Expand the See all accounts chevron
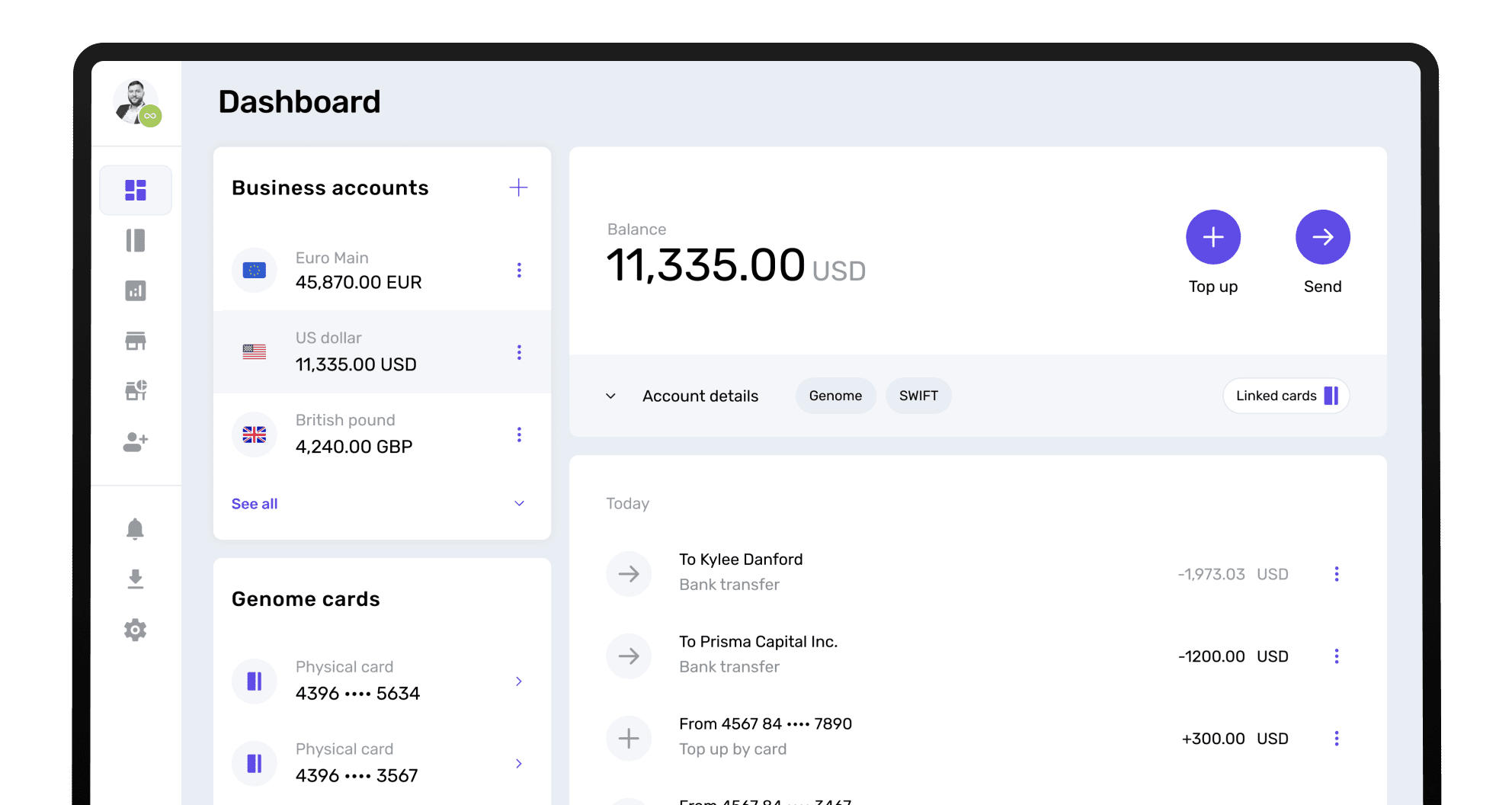The image size is (1512, 805). tap(519, 503)
